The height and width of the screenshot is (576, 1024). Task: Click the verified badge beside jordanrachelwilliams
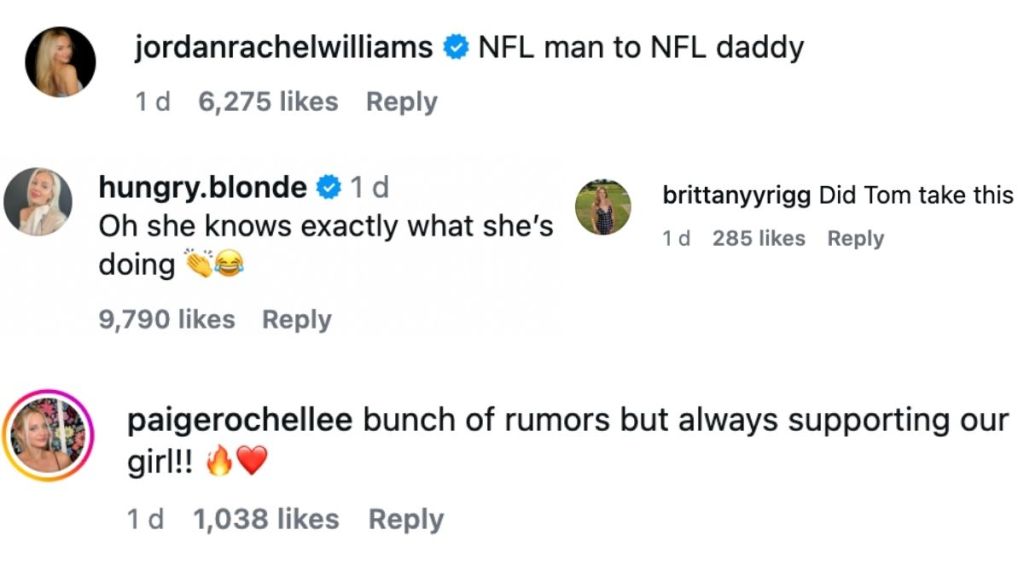(456, 48)
